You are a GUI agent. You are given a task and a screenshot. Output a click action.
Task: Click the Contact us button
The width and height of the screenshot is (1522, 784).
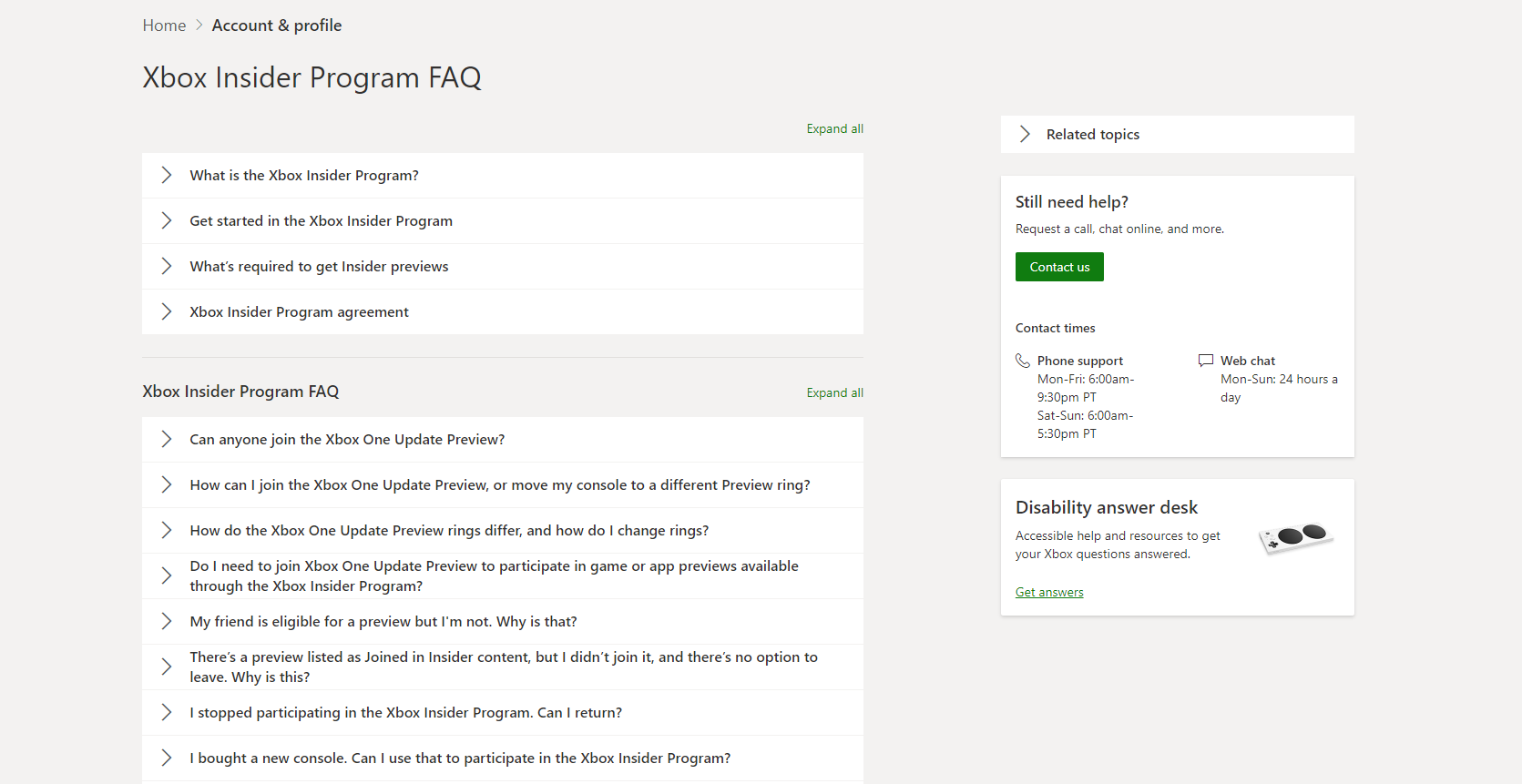tap(1059, 267)
